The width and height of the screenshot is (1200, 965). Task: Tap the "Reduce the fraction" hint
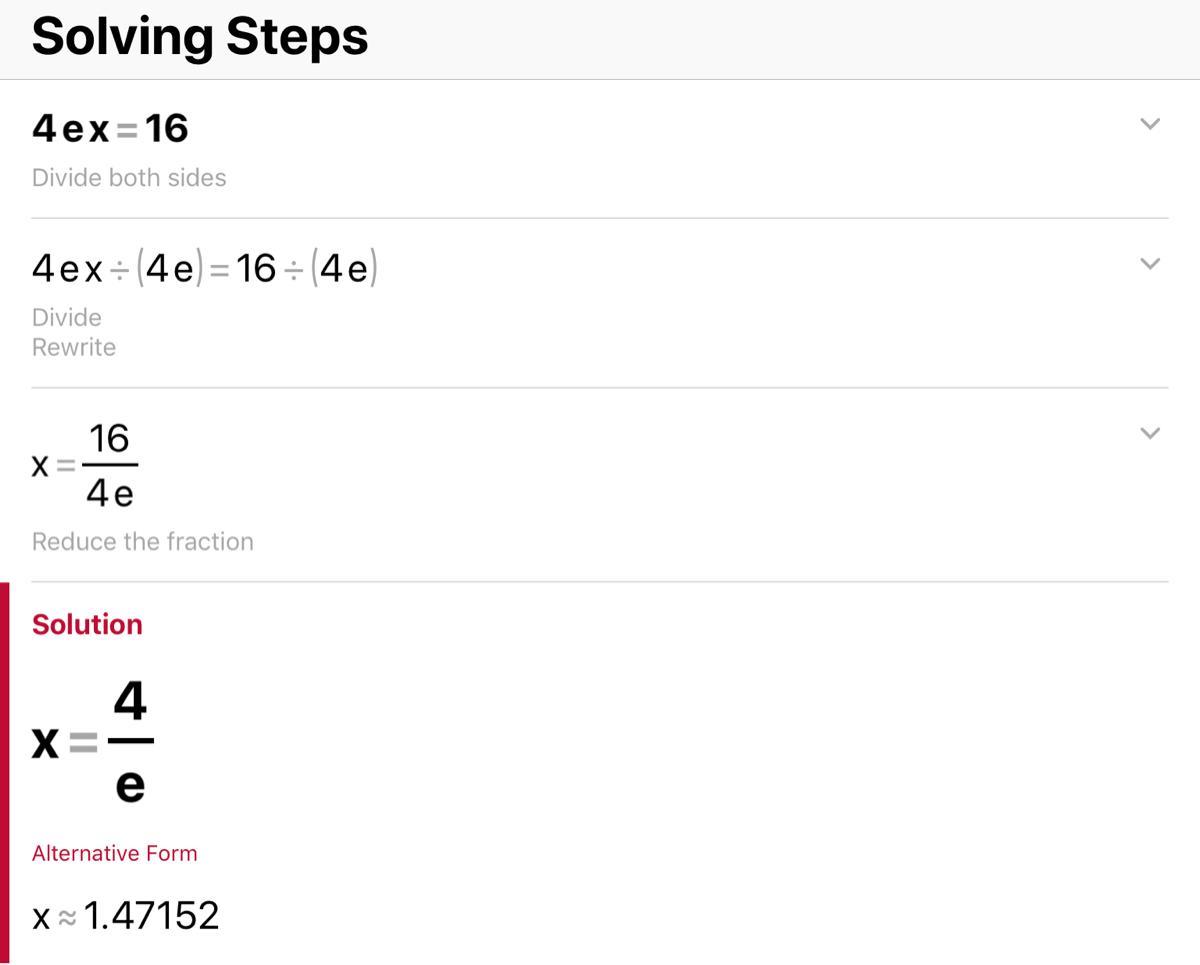143,542
